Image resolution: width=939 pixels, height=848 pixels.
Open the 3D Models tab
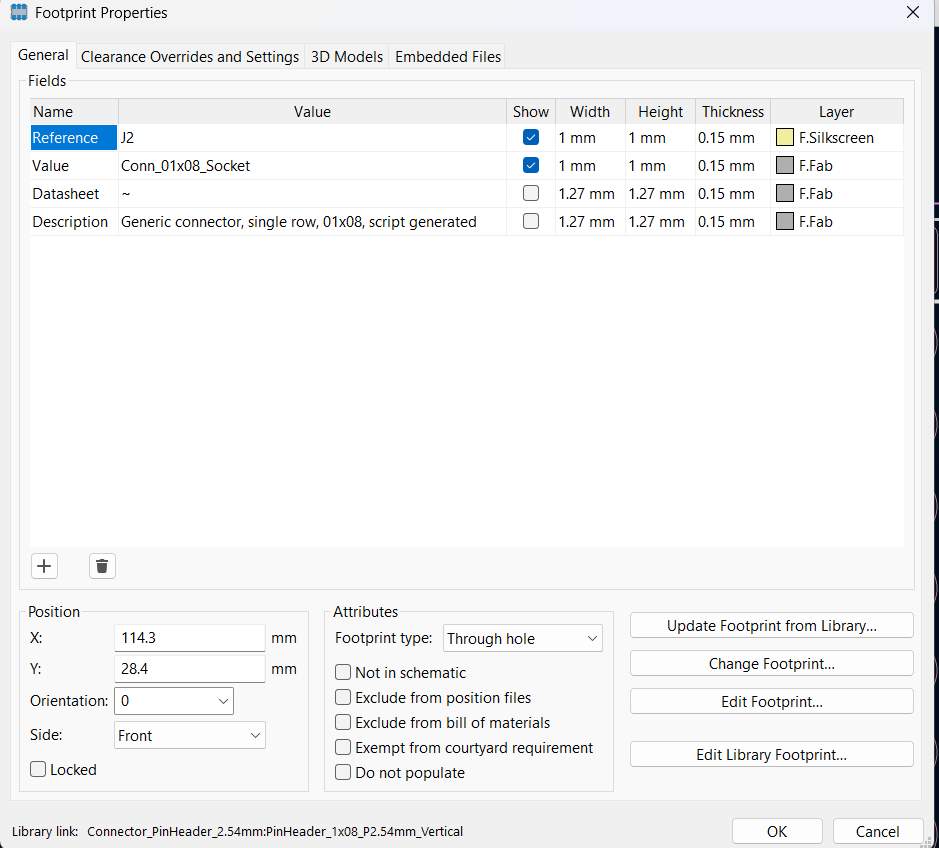click(347, 57)
